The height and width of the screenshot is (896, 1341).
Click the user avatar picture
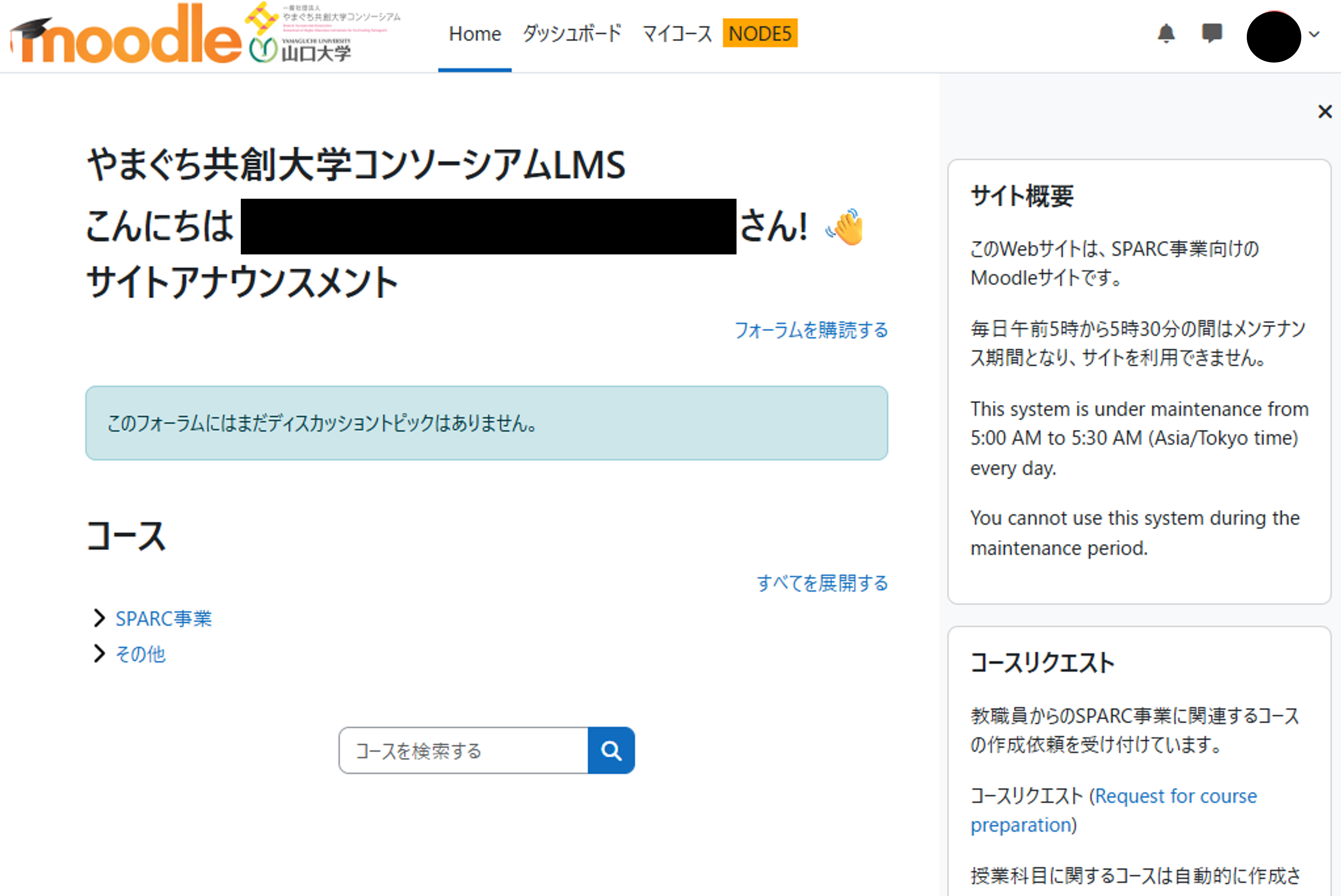click(x=1273, y=37)
